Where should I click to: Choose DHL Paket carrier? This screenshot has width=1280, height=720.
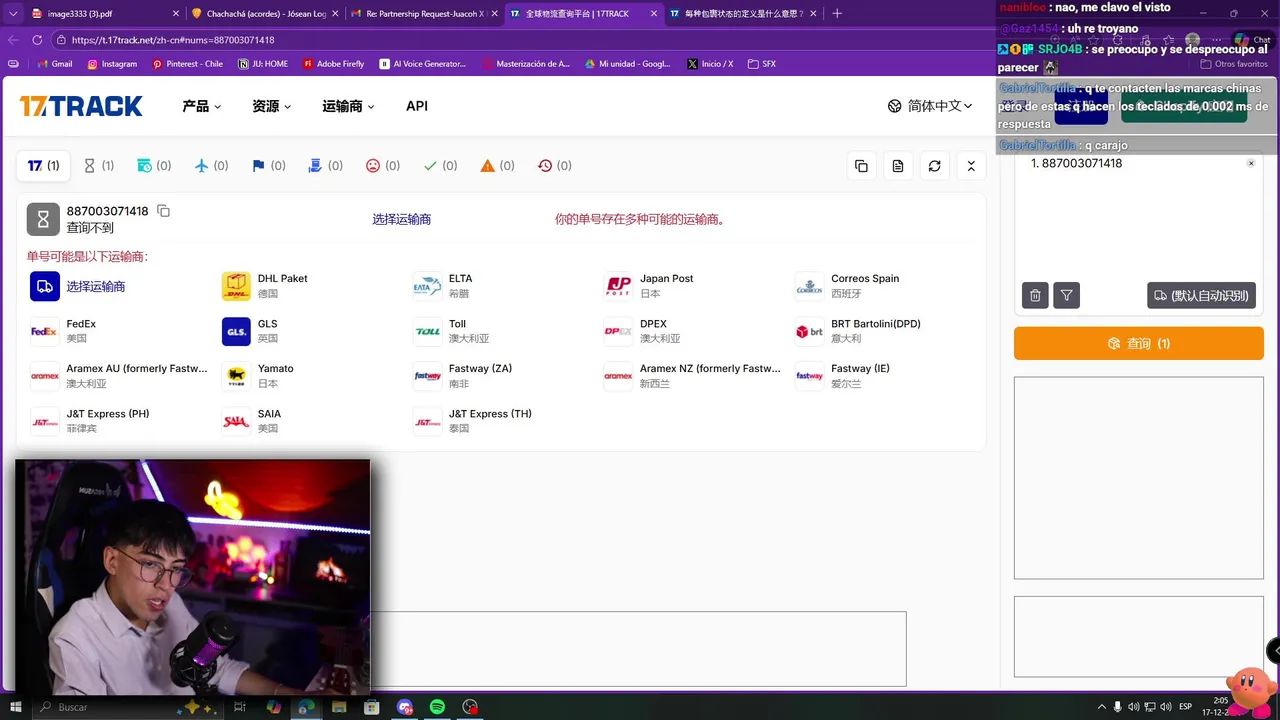click(265, 286)
